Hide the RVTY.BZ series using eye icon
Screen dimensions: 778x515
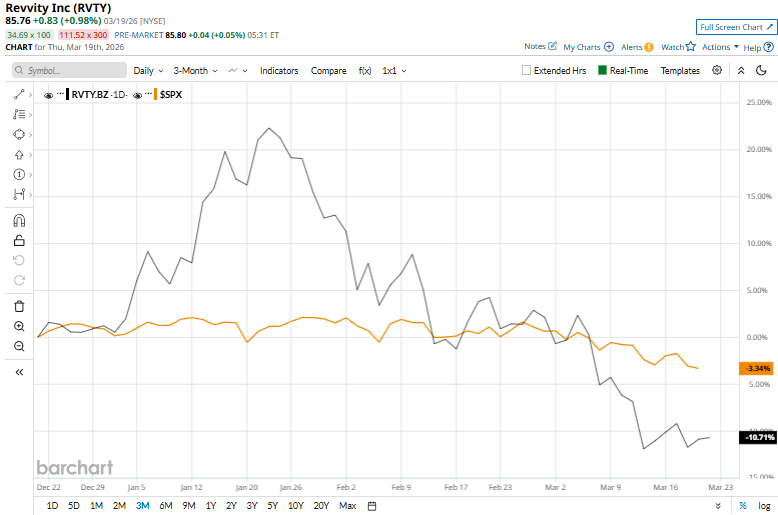coord(49,94)
